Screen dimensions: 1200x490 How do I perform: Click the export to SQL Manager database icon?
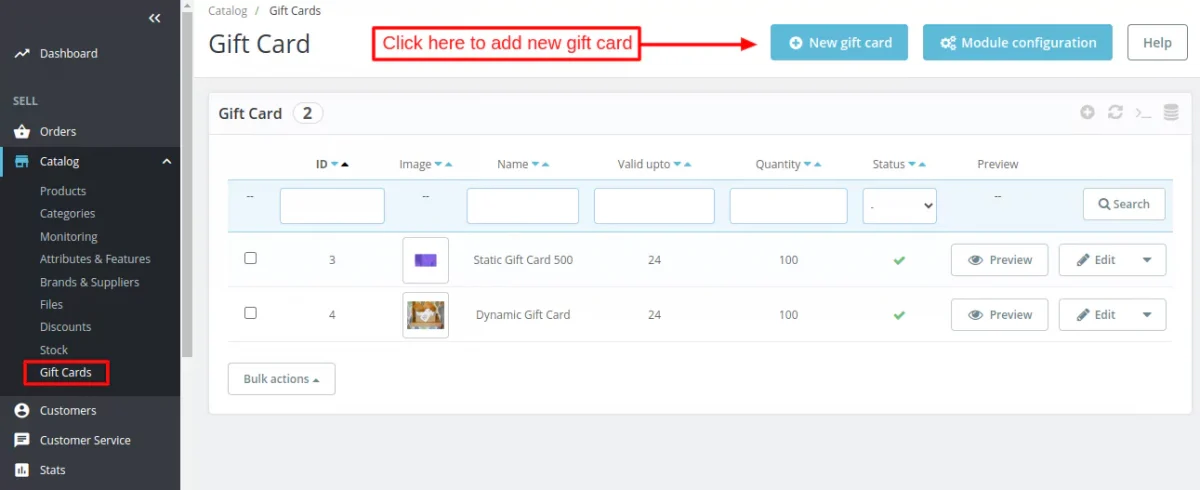(1171, 112)
